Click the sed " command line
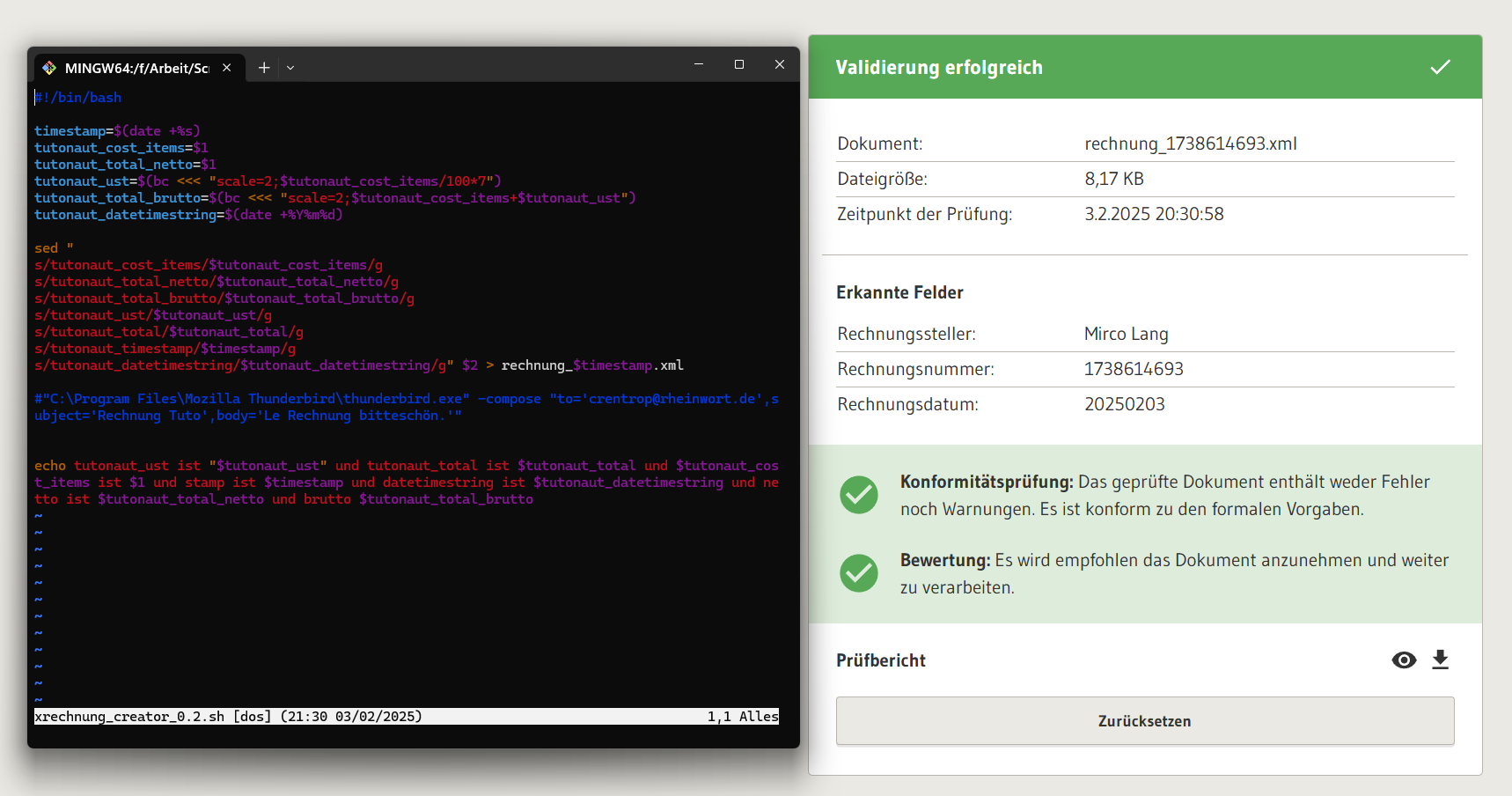The width and height of the screenshot is (1512, 796). (54, 248)
